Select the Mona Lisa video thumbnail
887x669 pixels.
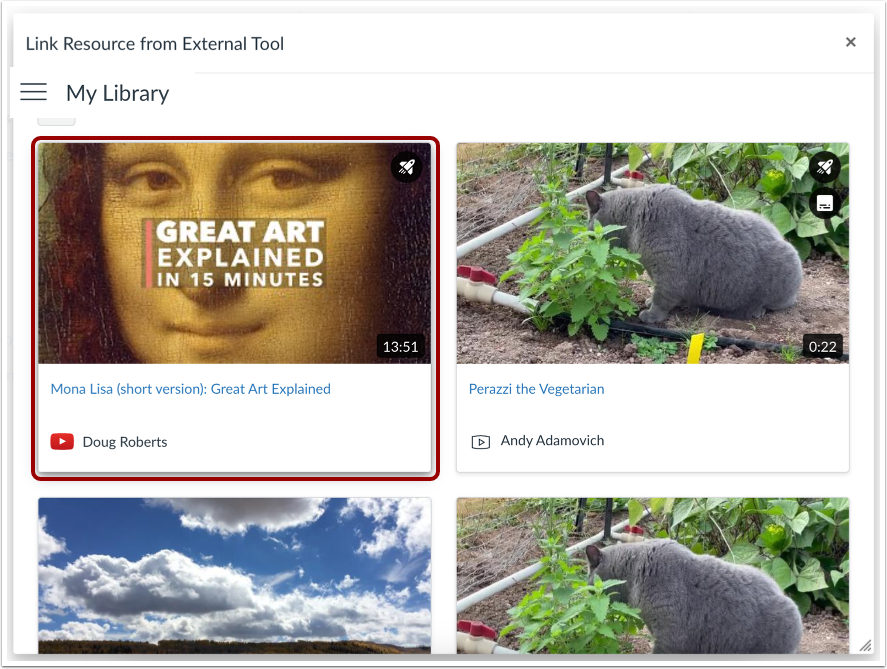(x=235, y=253)
